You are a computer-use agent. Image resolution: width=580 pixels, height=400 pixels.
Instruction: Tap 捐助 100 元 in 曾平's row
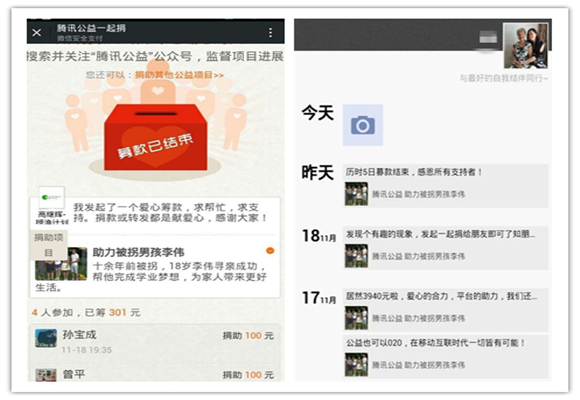[248, 375]
